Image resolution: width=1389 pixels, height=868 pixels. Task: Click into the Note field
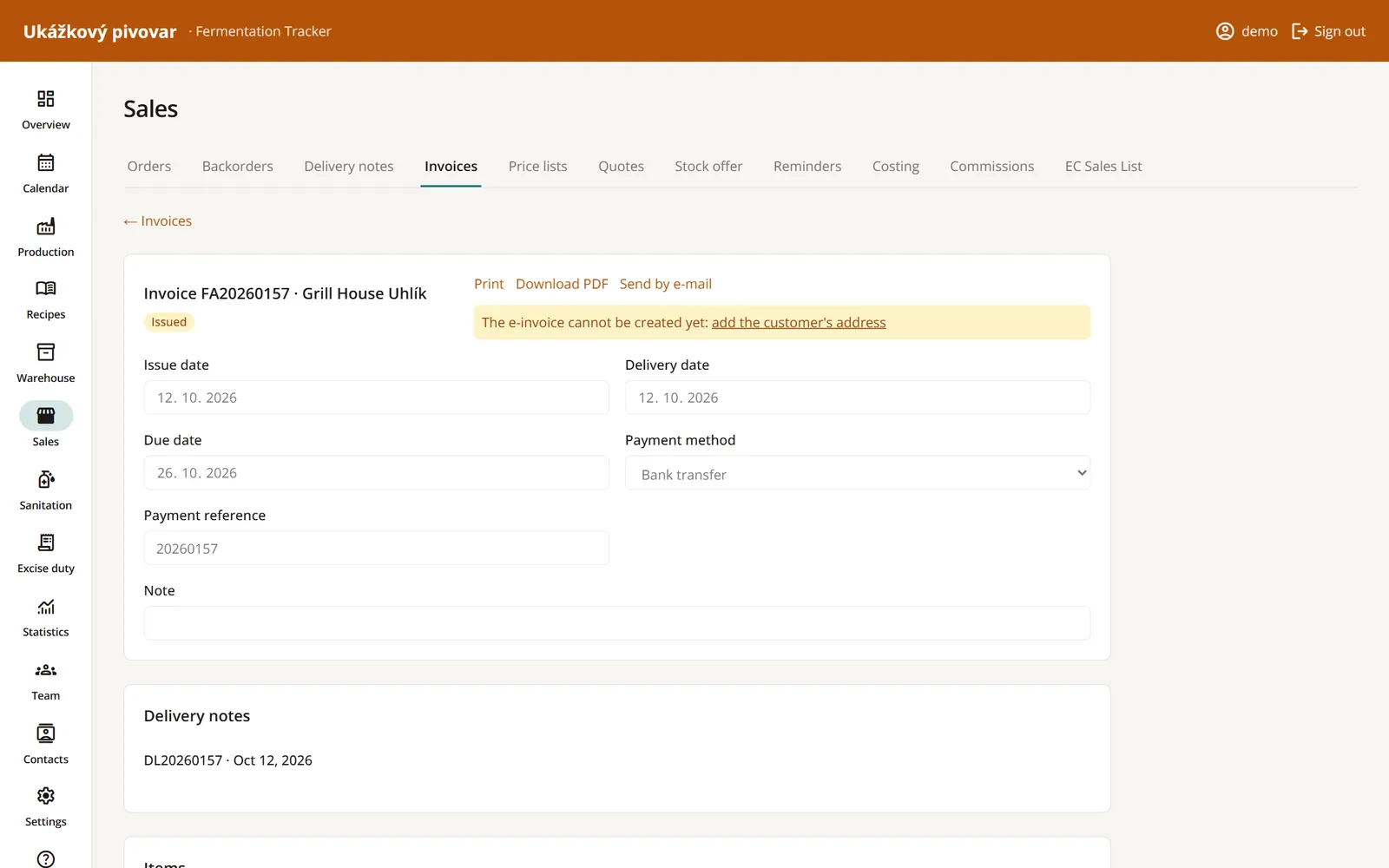click(617, 623)
